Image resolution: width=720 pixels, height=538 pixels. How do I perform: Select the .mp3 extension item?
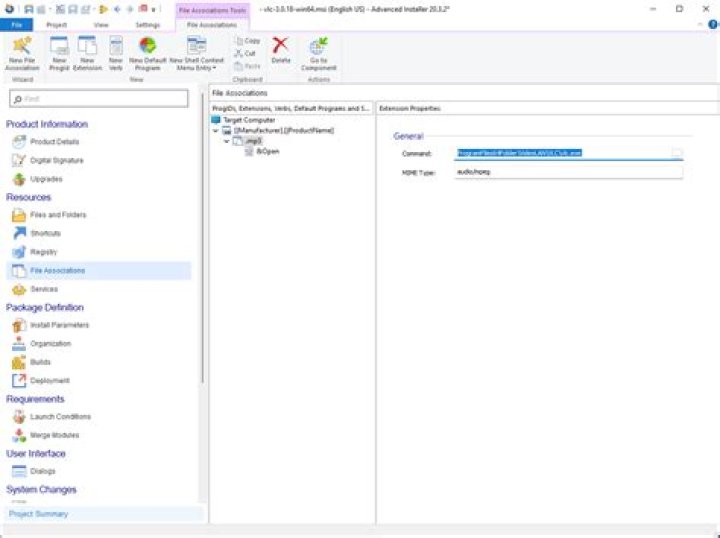point(253,141)
